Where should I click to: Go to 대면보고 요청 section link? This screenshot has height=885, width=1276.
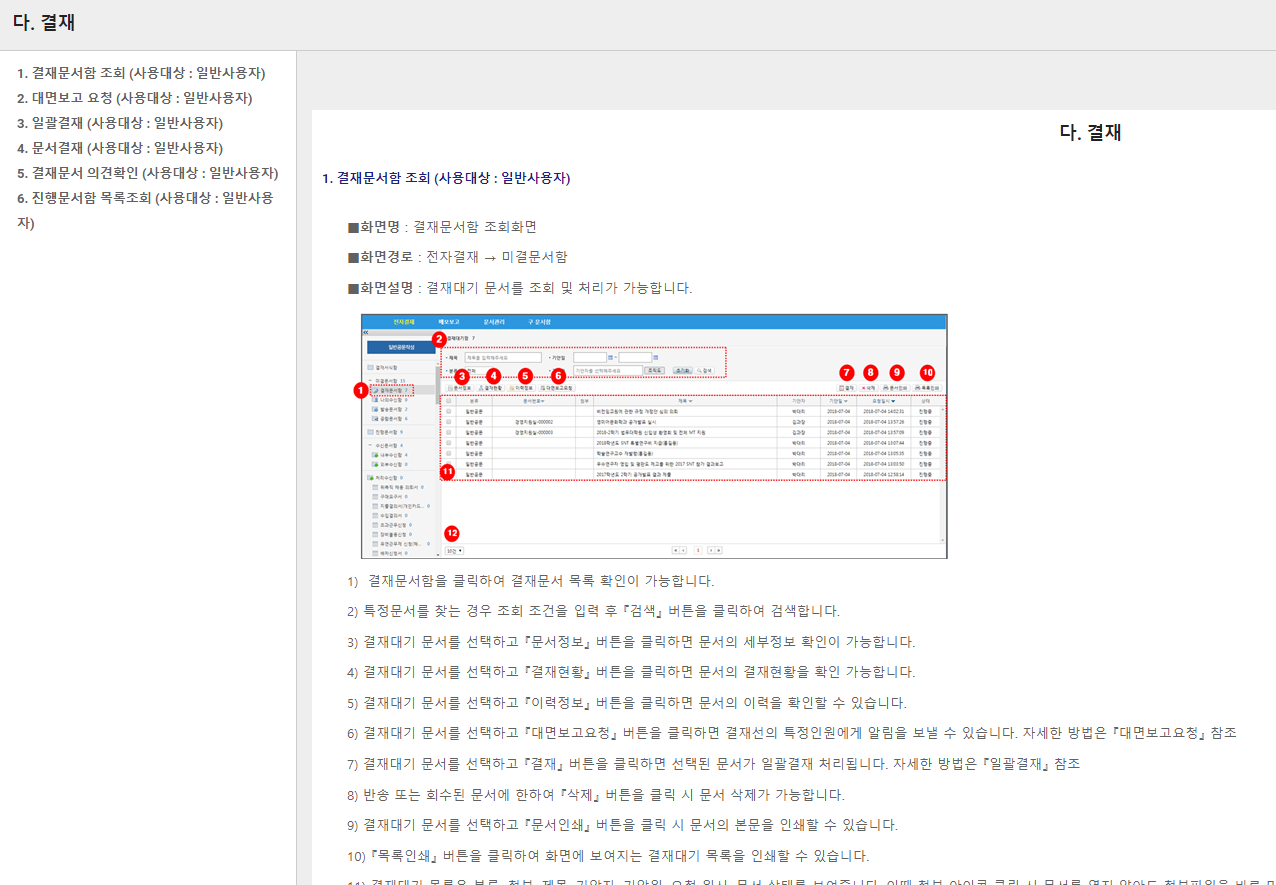tap(134, 98)
